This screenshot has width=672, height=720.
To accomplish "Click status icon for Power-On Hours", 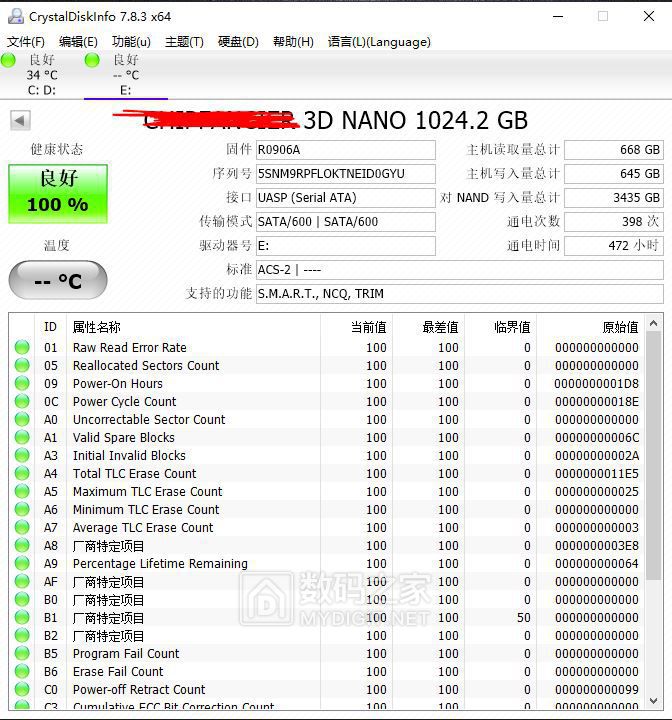I will point(22,383).
